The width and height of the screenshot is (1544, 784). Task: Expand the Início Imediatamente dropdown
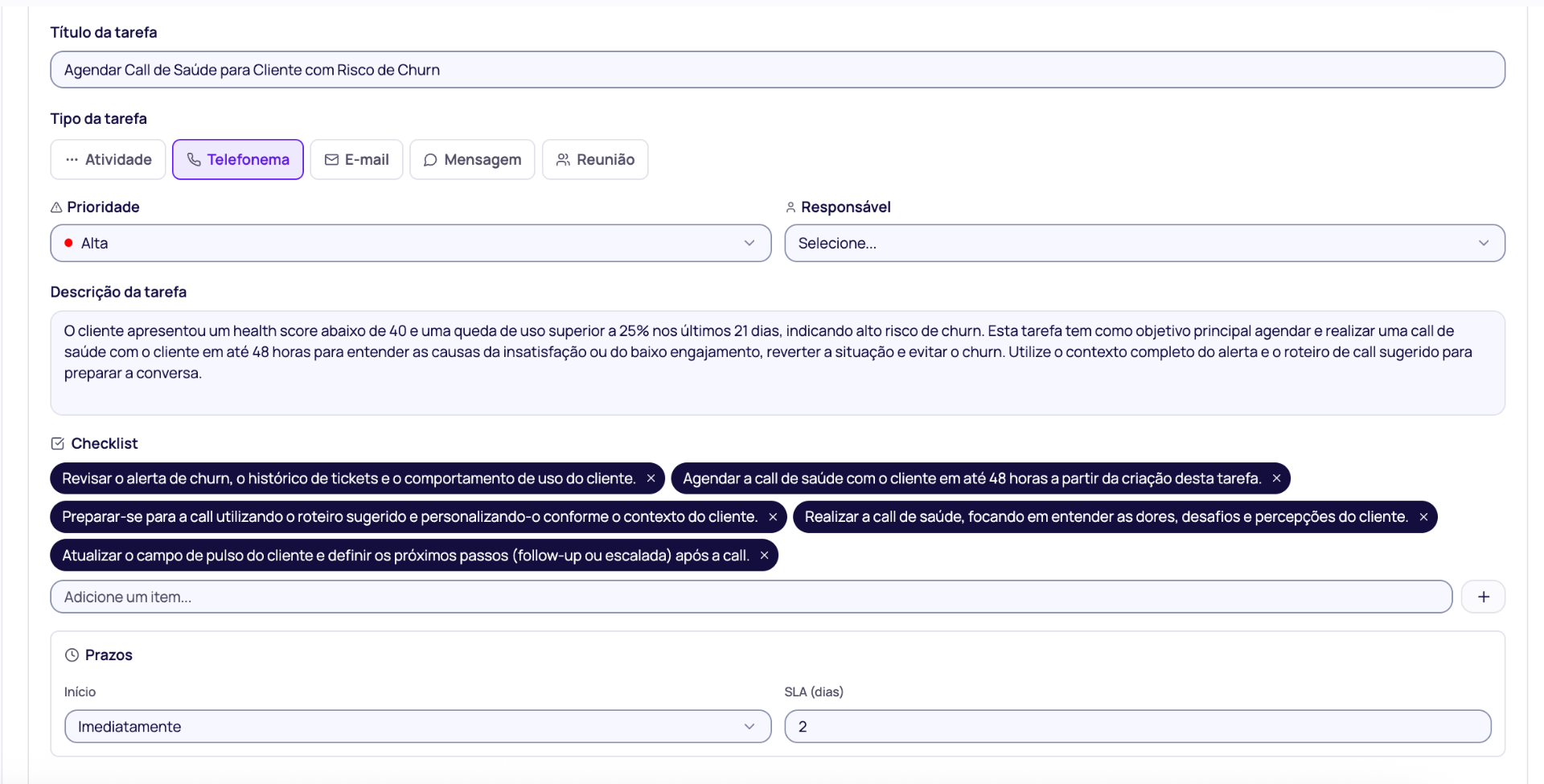click(417, 726)
